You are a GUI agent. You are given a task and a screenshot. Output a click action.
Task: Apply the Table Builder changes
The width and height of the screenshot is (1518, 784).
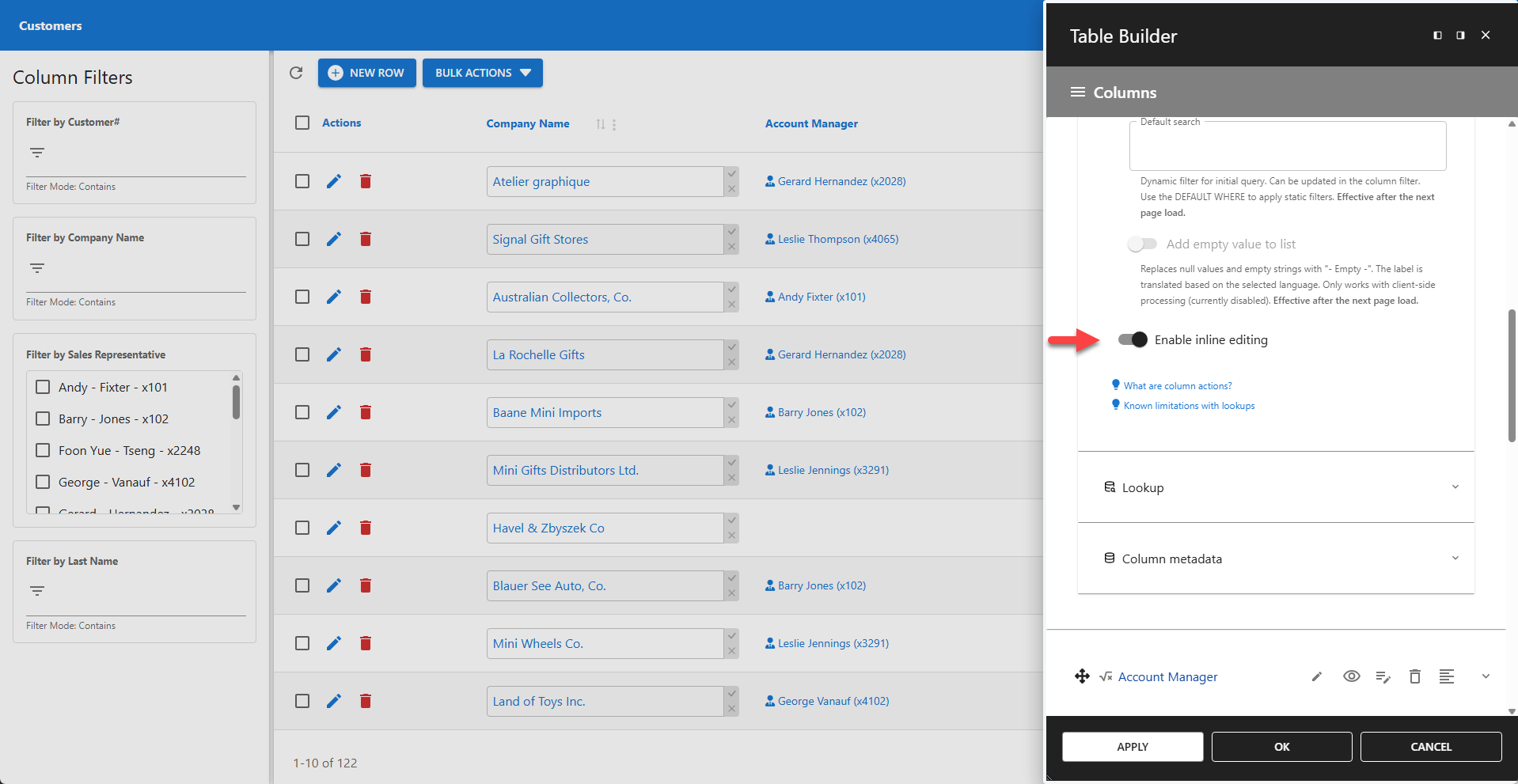pyautogui.click(x=1133, y=746)
